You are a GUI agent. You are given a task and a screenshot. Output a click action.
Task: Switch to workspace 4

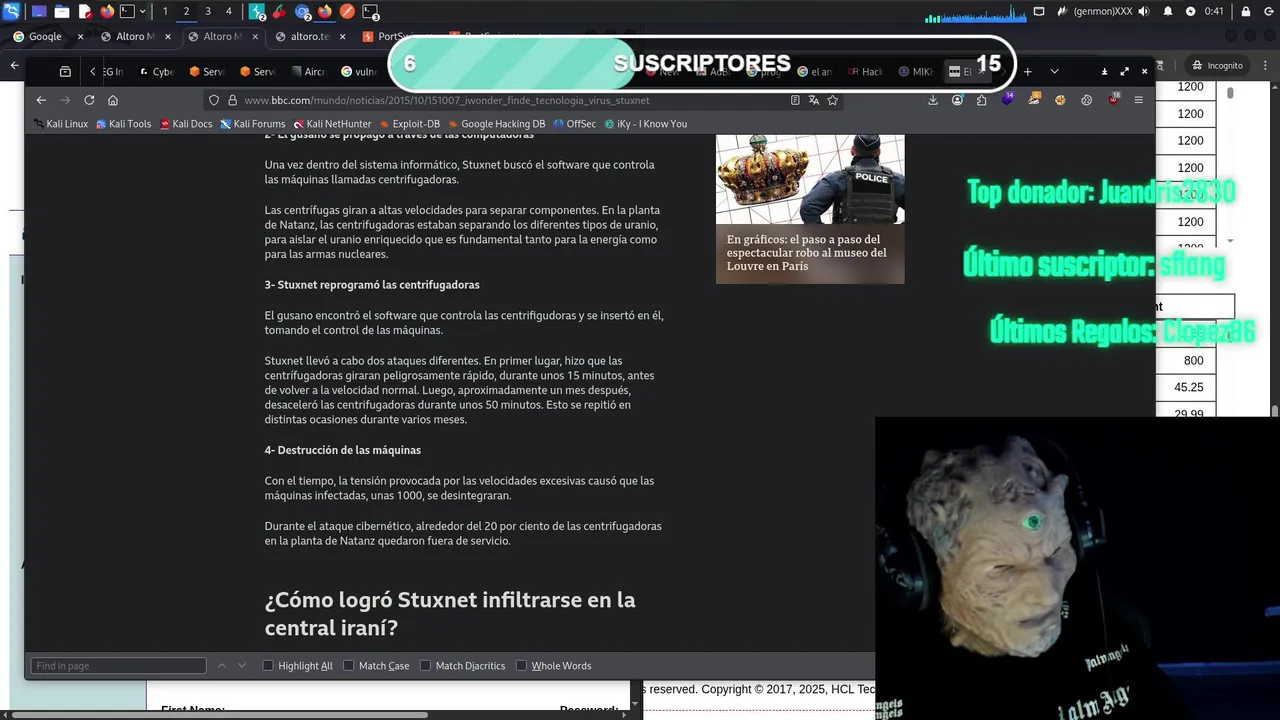[x=229, y=12]
